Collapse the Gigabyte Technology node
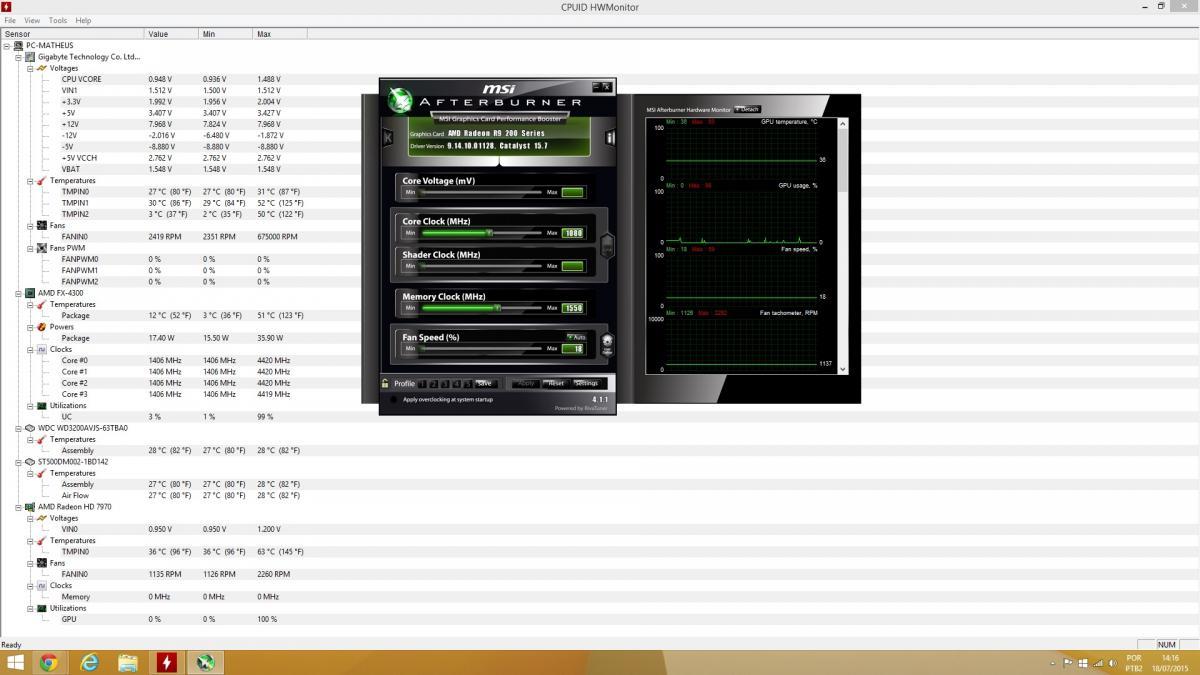The image size is (1200, 675). tap(18, 57)
